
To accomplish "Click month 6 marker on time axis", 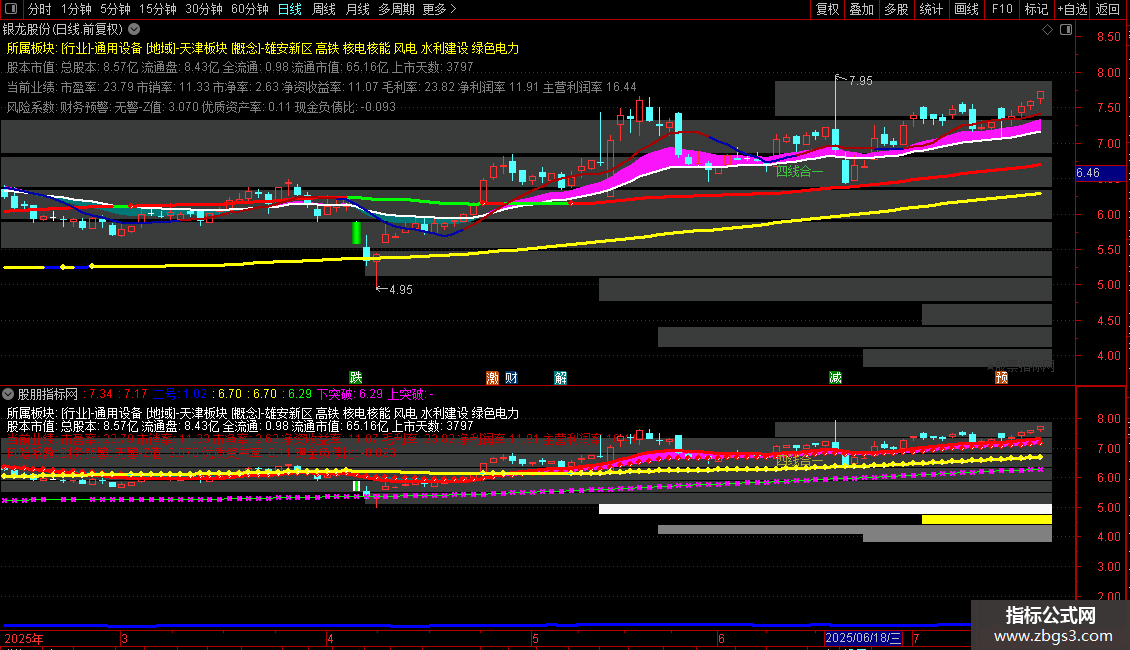I will click(x=721, y=638).
